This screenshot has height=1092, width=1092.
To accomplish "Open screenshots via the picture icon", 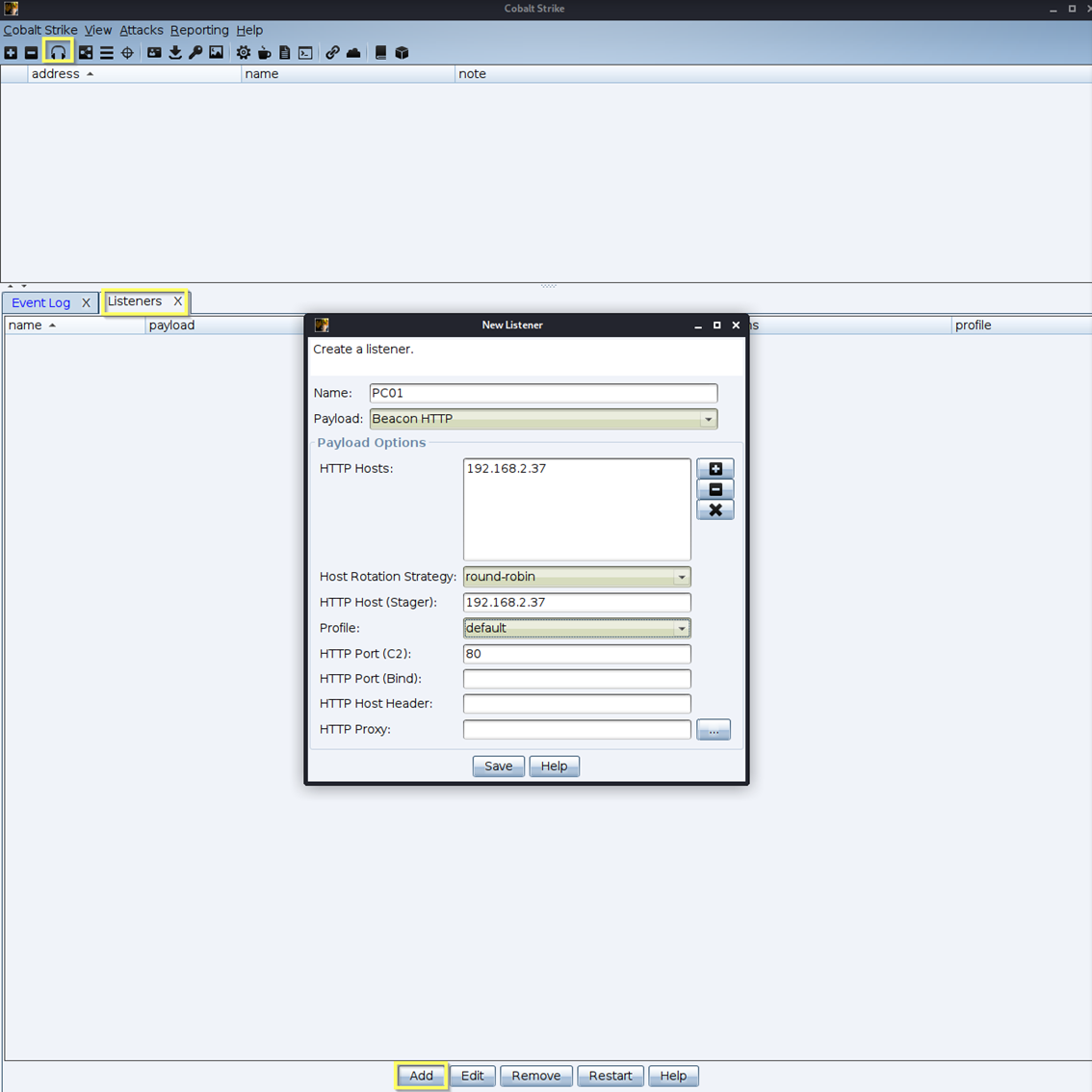I will coord(216,53).
